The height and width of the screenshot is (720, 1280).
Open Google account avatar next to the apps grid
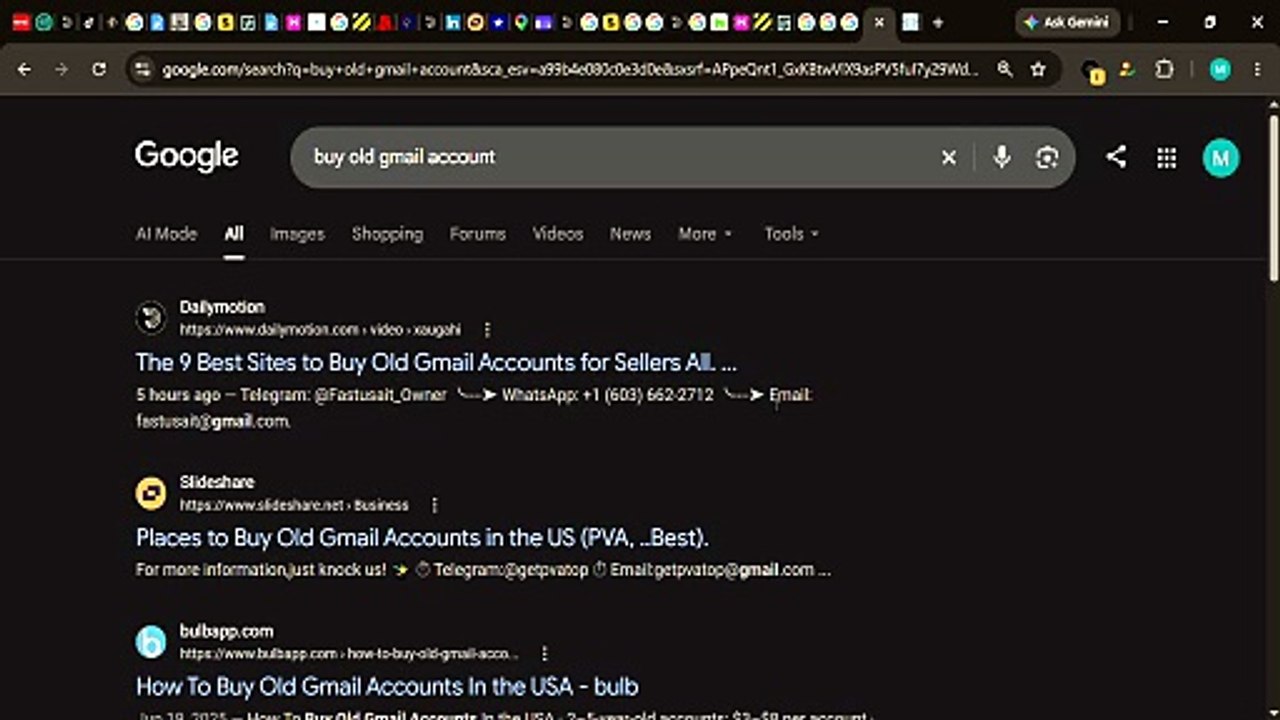click(x=1220, y=157)
